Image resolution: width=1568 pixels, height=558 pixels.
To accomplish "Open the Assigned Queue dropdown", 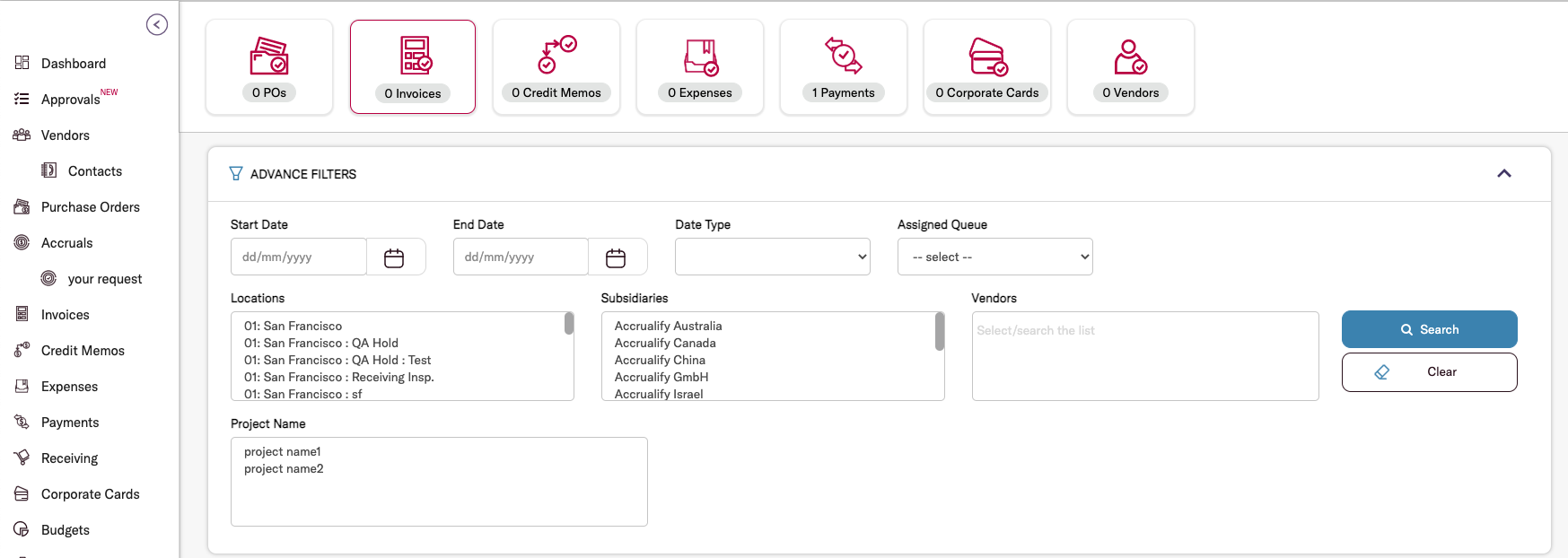I will [994, 257].
